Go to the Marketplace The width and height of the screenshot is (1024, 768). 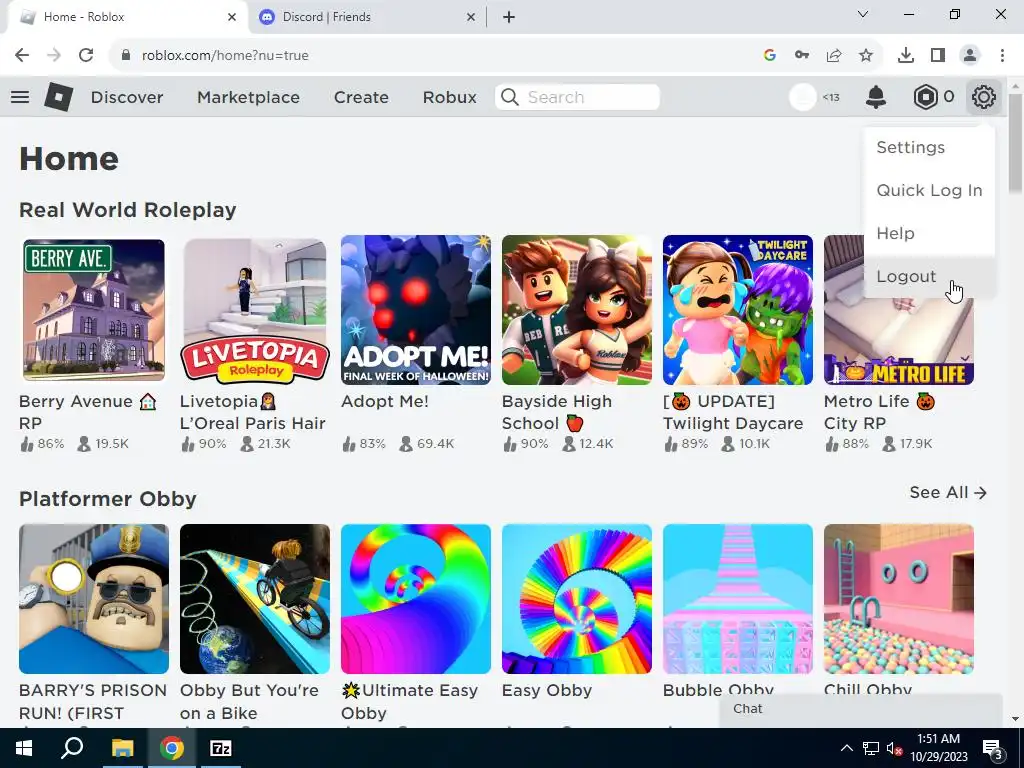(248, 97)
